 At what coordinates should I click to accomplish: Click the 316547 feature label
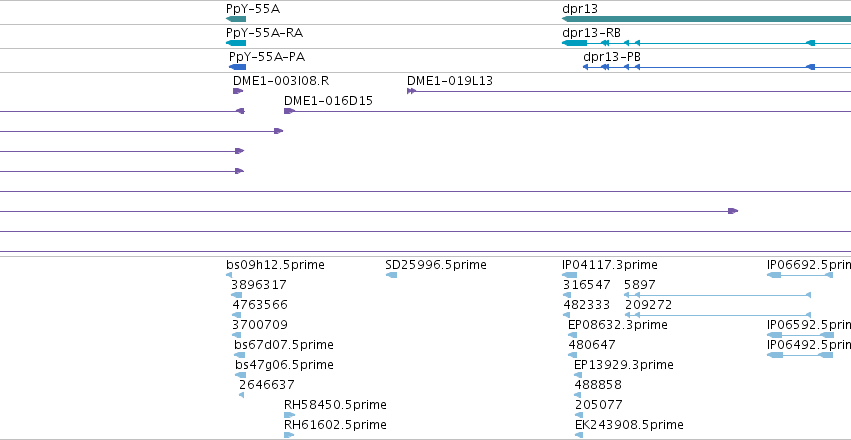[587, 285]
